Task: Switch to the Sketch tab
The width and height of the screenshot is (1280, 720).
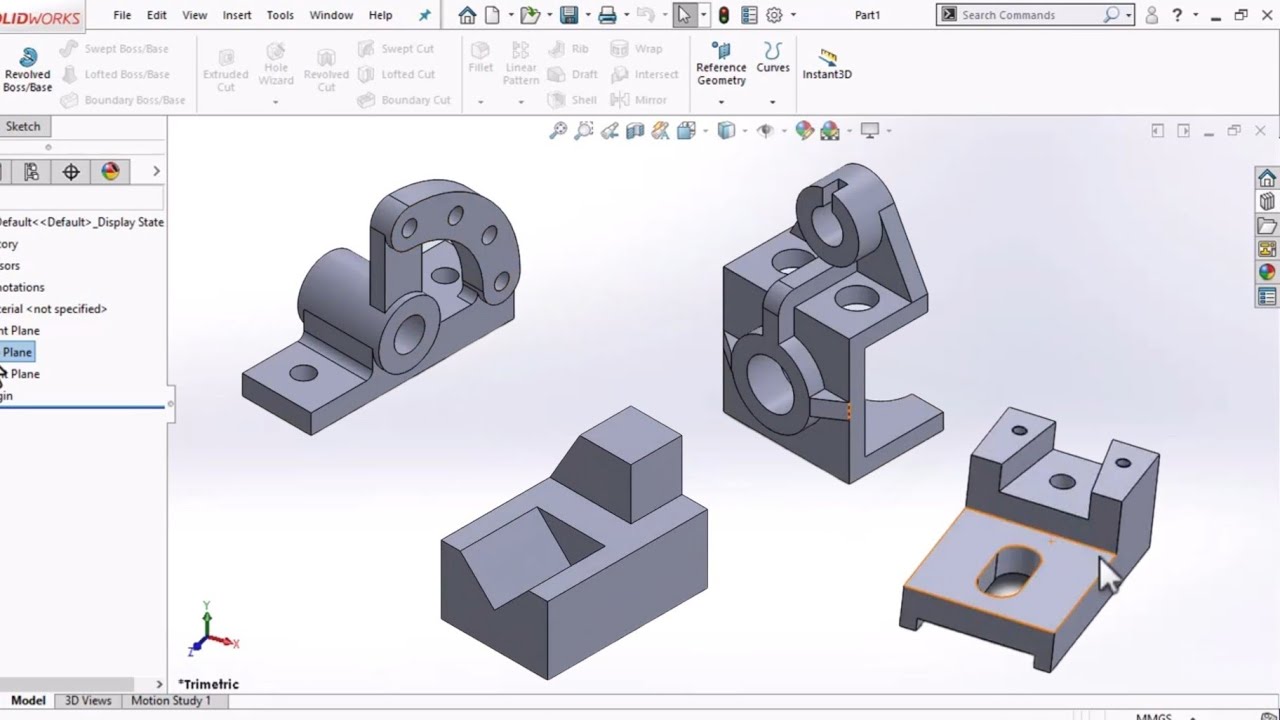Action: (x=23, y=126)
